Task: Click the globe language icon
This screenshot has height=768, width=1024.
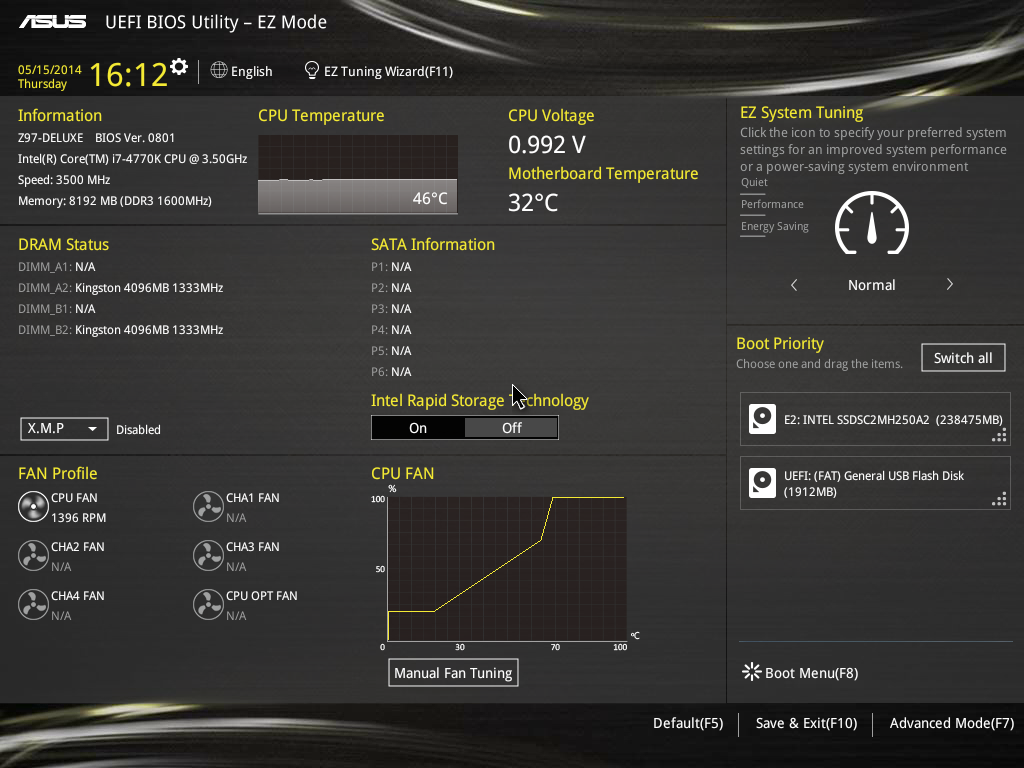Action: tap(219, 71)
